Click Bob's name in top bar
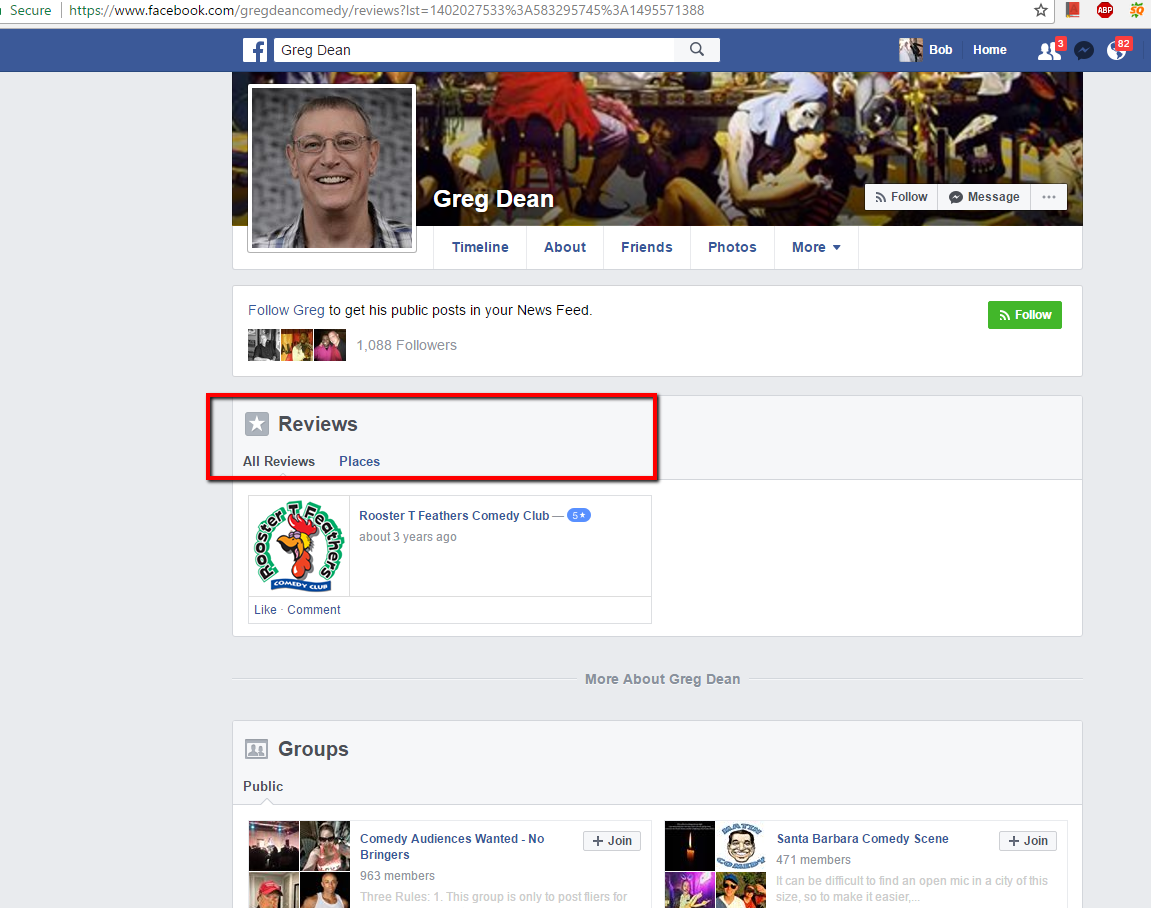Image resolution: width=1151 pixels, height=908 pixels. (x=940, y=50)
